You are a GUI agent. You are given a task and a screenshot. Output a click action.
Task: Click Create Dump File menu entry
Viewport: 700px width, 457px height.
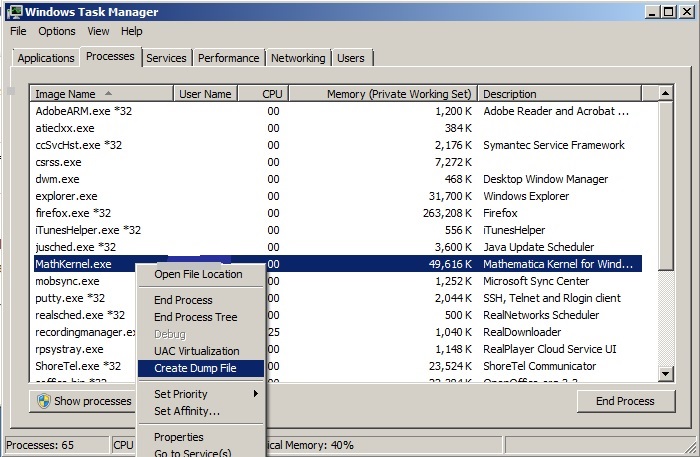[201, 368]
